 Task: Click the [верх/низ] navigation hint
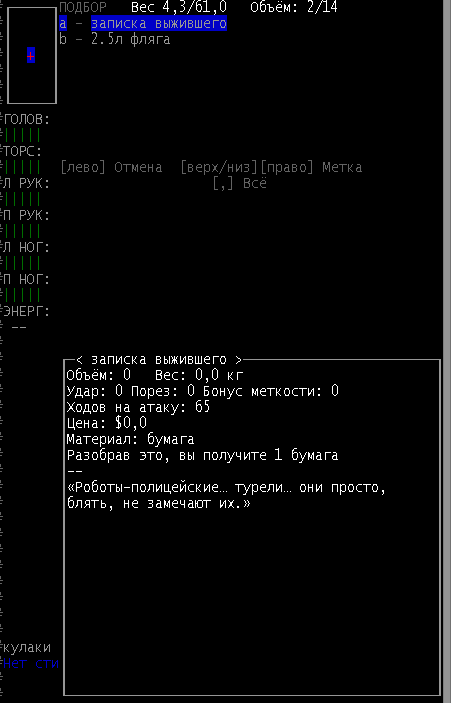(x=219, y=167)
